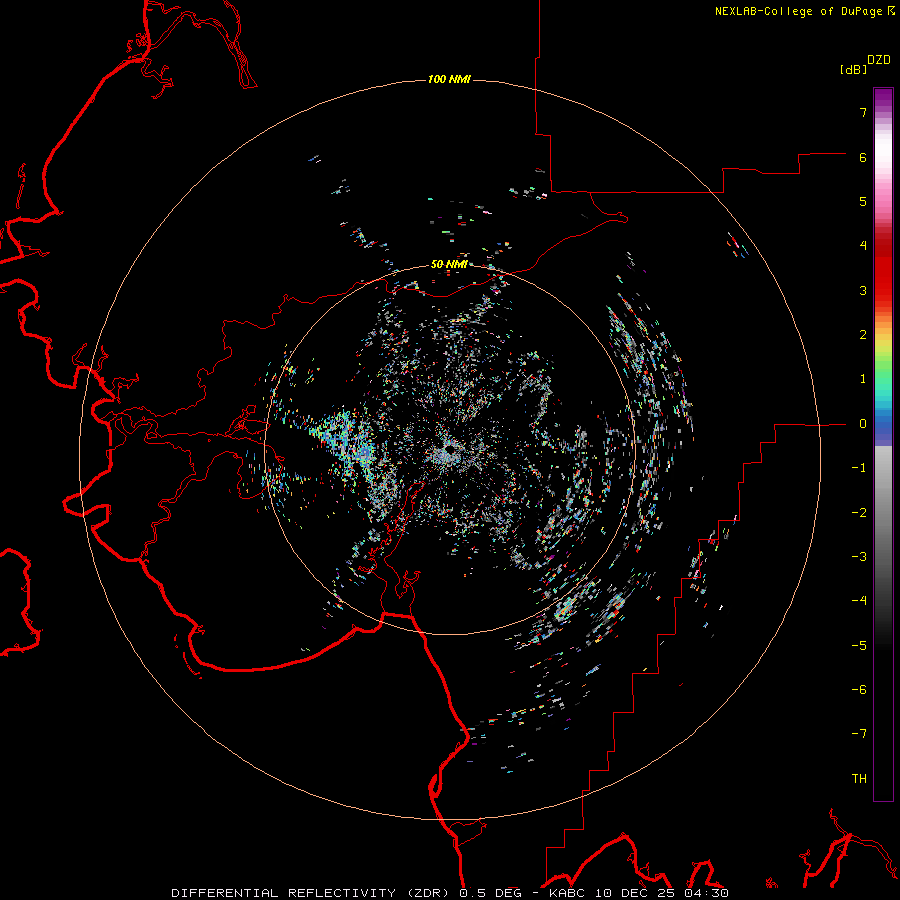This screenshot has width=900, height=900.
Task: Click the colorbar tick label -3
Action: (x=859, y=557)
